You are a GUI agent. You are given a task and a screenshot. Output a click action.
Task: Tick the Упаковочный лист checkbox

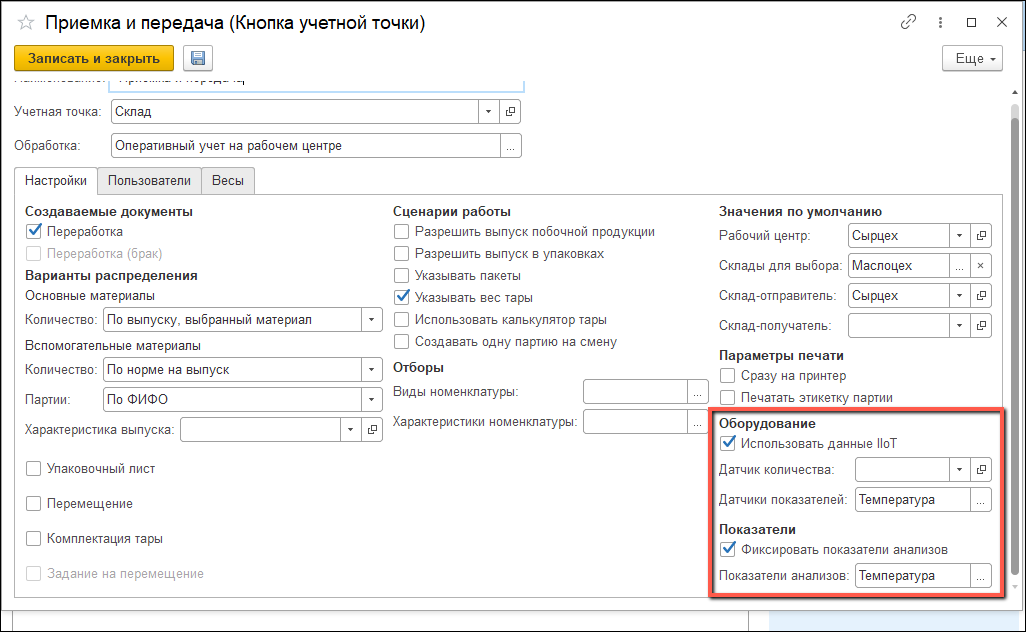34,469
